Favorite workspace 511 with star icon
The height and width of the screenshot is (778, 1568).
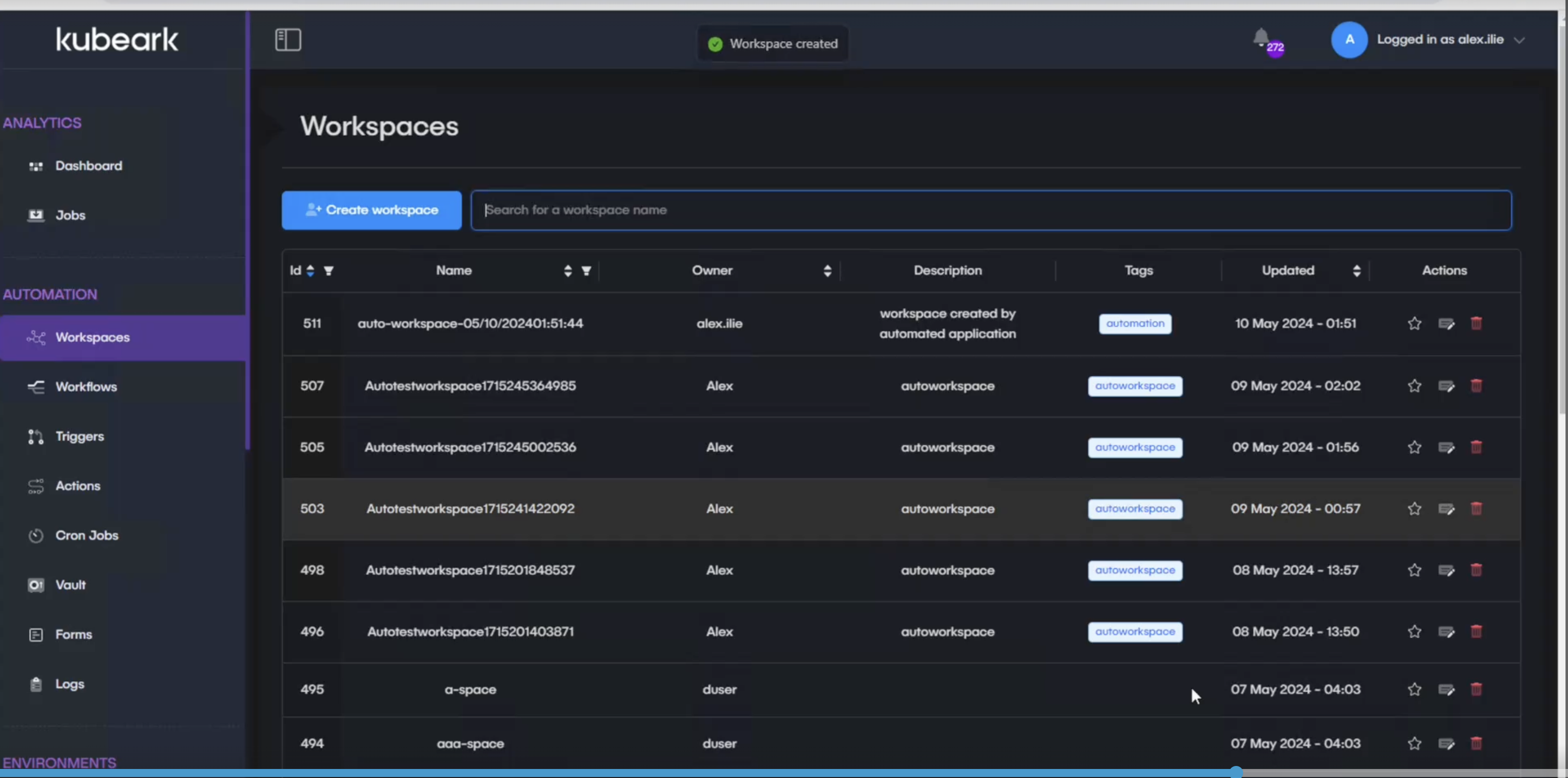click(x=1415, y=323)
